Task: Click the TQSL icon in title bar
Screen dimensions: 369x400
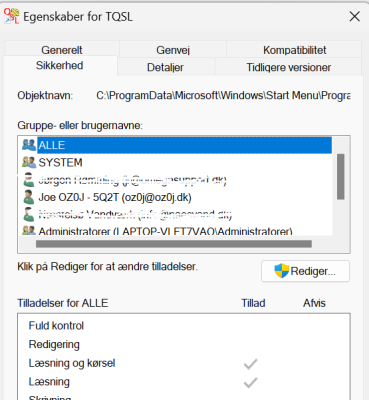Action: (11, 16)
